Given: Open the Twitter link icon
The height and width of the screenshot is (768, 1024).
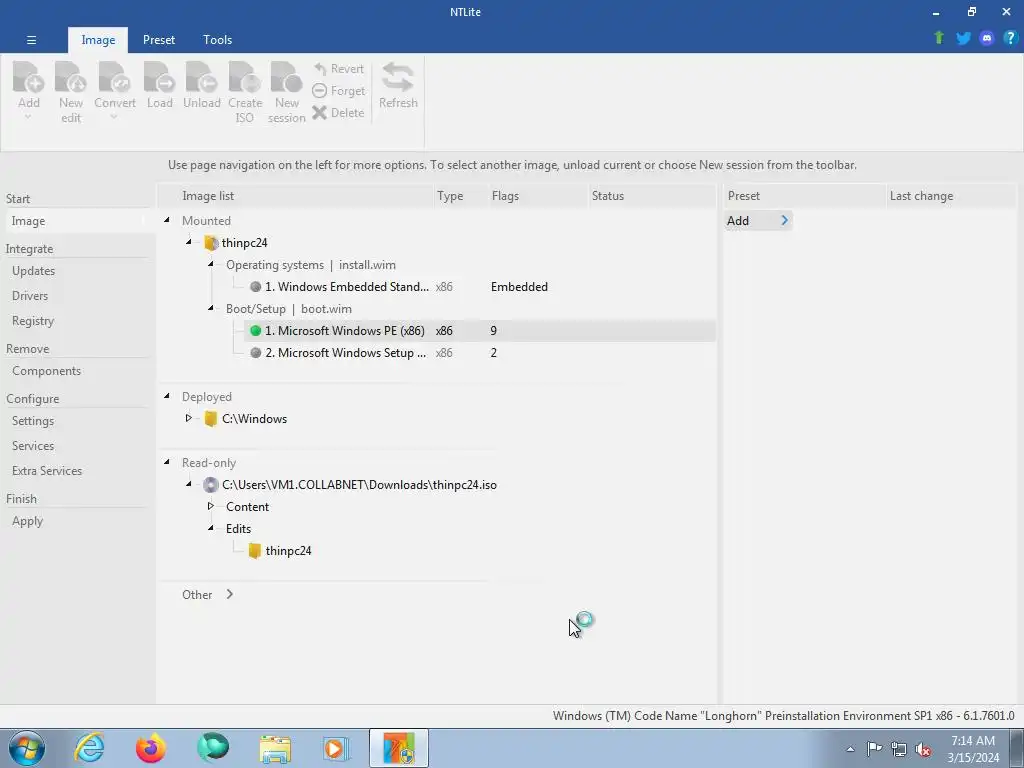Looking at the screenshot, I should pos(963,38).
